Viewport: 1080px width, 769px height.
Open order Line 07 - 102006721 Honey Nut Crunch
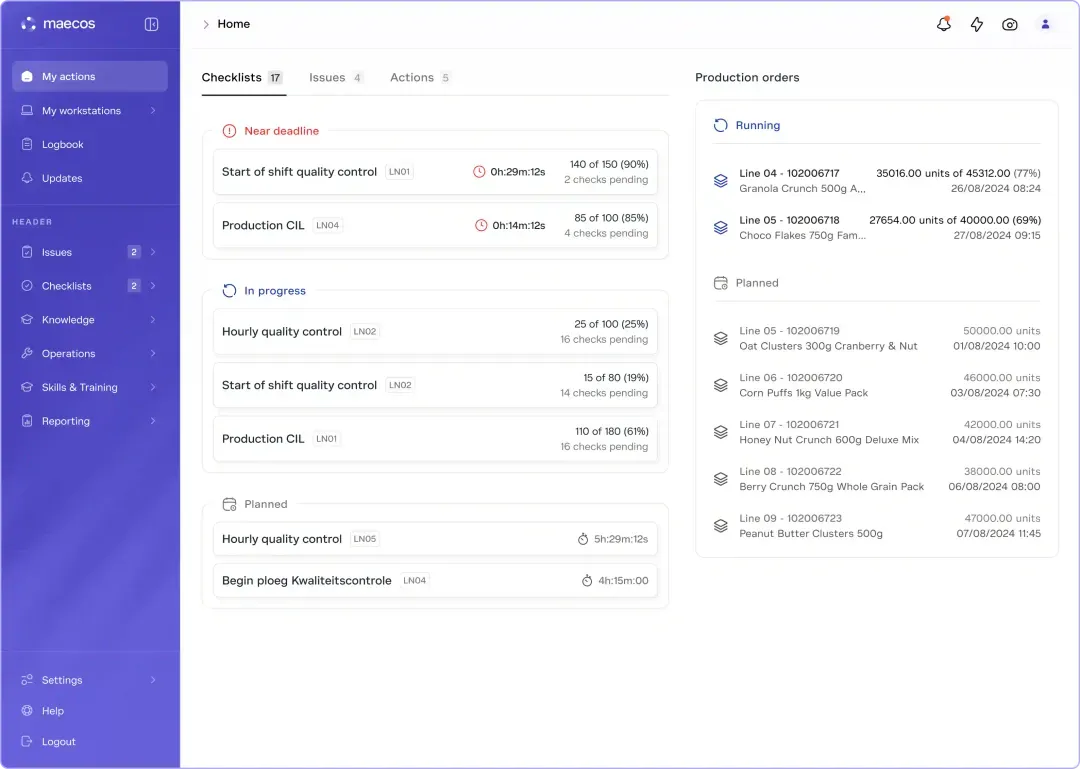[876, 432]
